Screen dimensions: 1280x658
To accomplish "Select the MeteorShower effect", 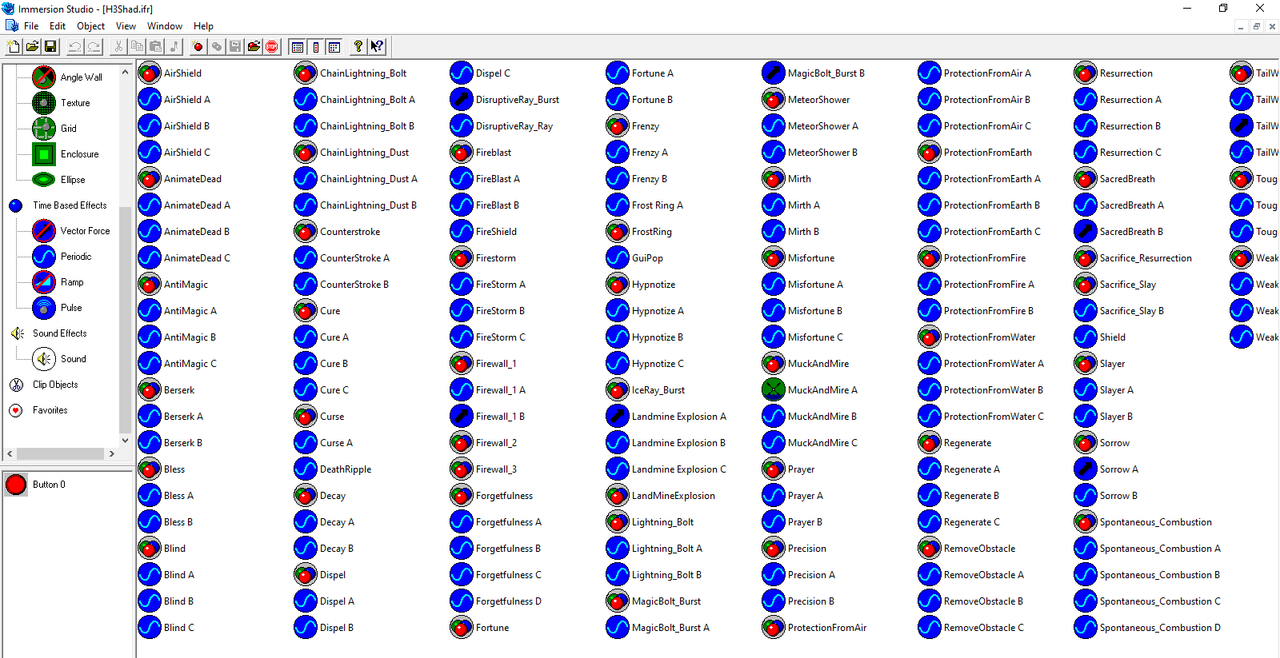I will click(807, 100).
